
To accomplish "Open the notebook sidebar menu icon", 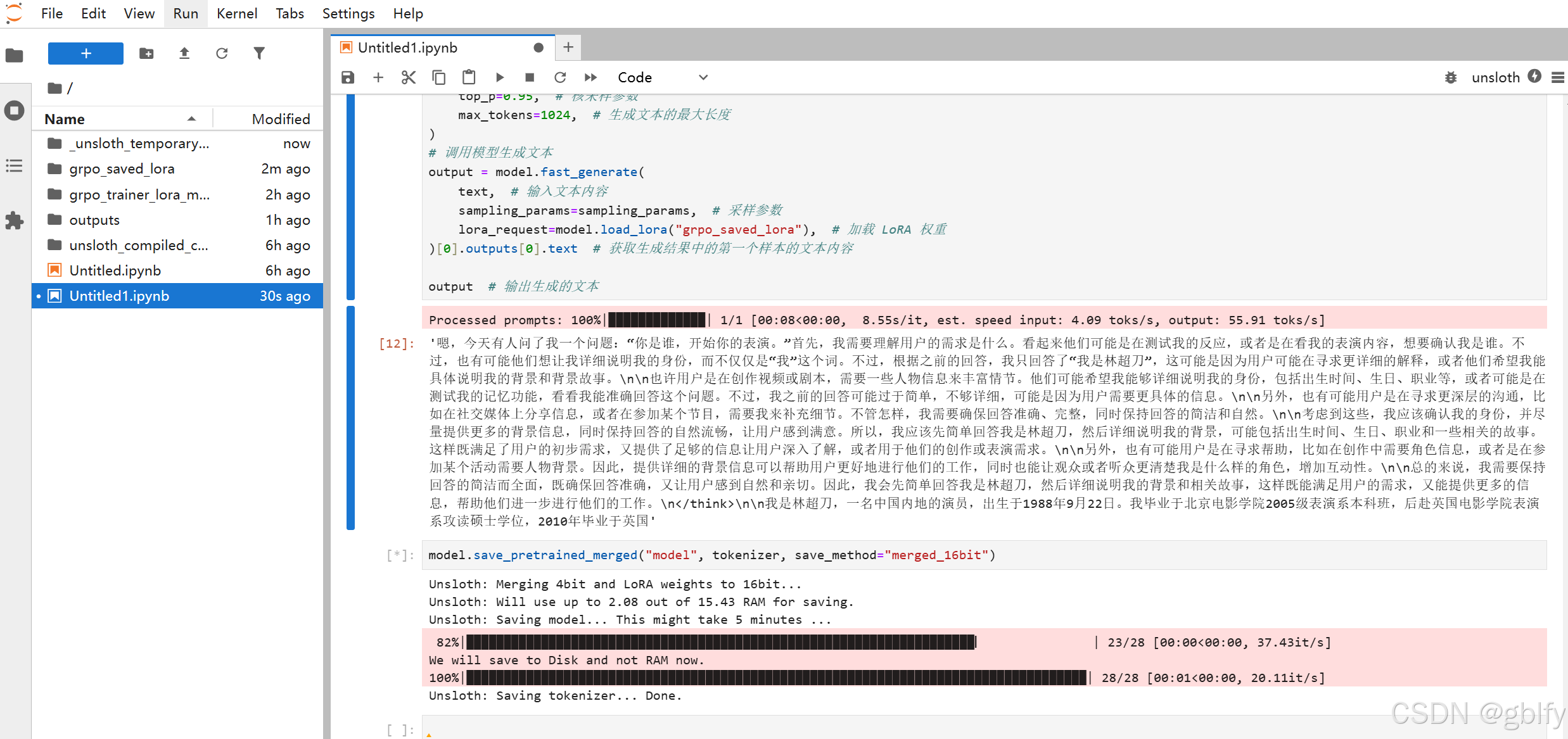I will tap(1558, 77).
